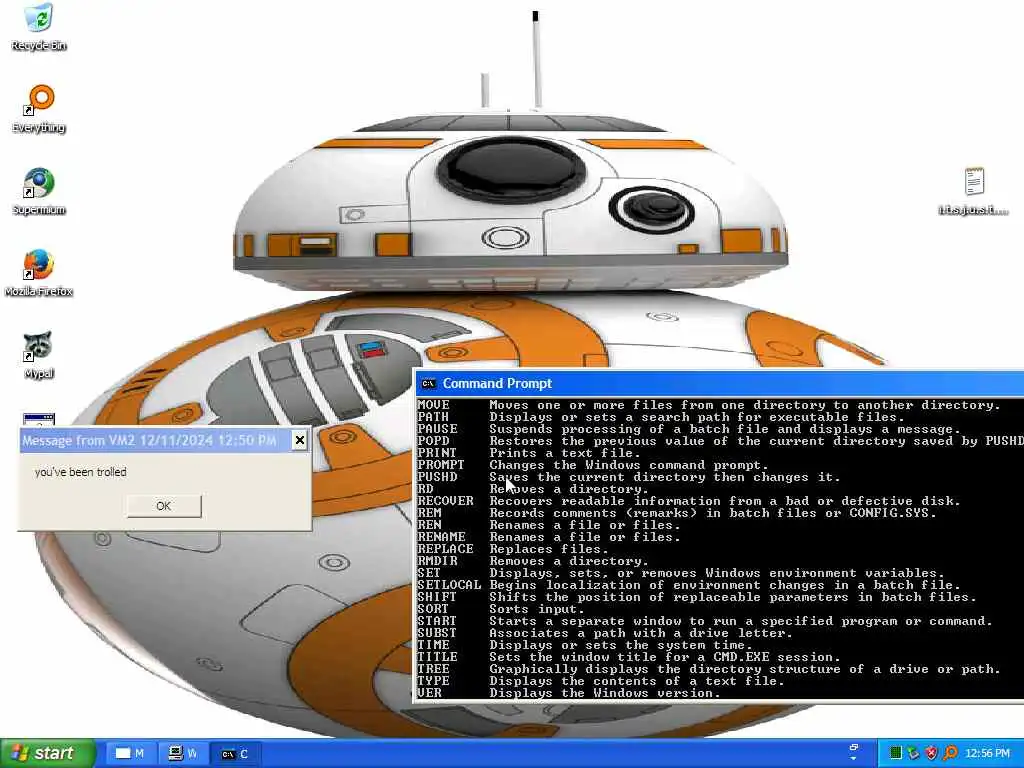The height and width of the screenshot is (768, 1024).
Task: Click the START command line in Command Prompt
Action: [x=705, y=621]
